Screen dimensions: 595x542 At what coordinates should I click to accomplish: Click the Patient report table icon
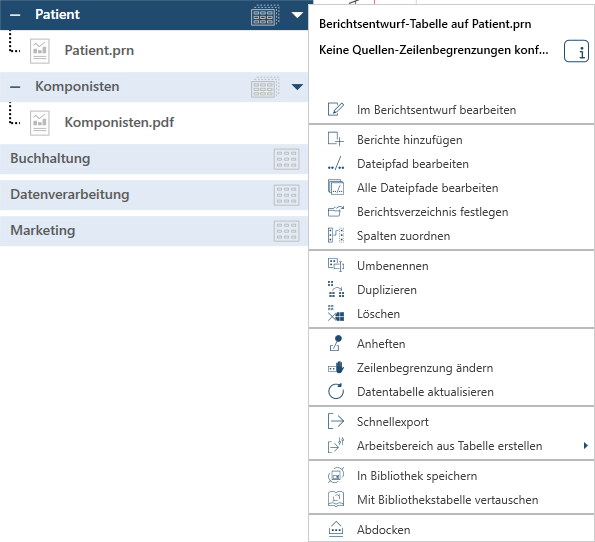[265, 15]
